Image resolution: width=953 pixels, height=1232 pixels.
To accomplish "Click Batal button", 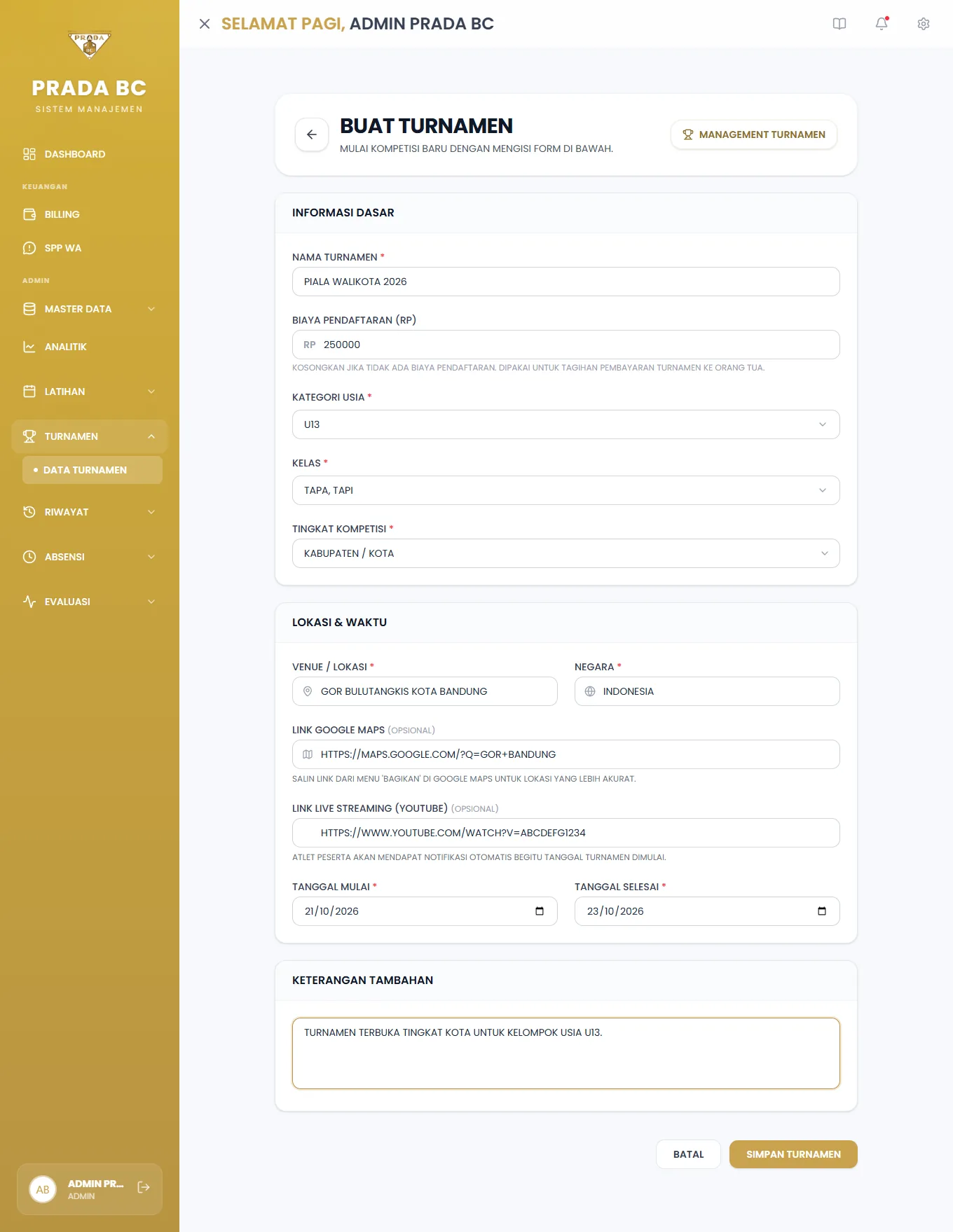I will coord(688,1154).
